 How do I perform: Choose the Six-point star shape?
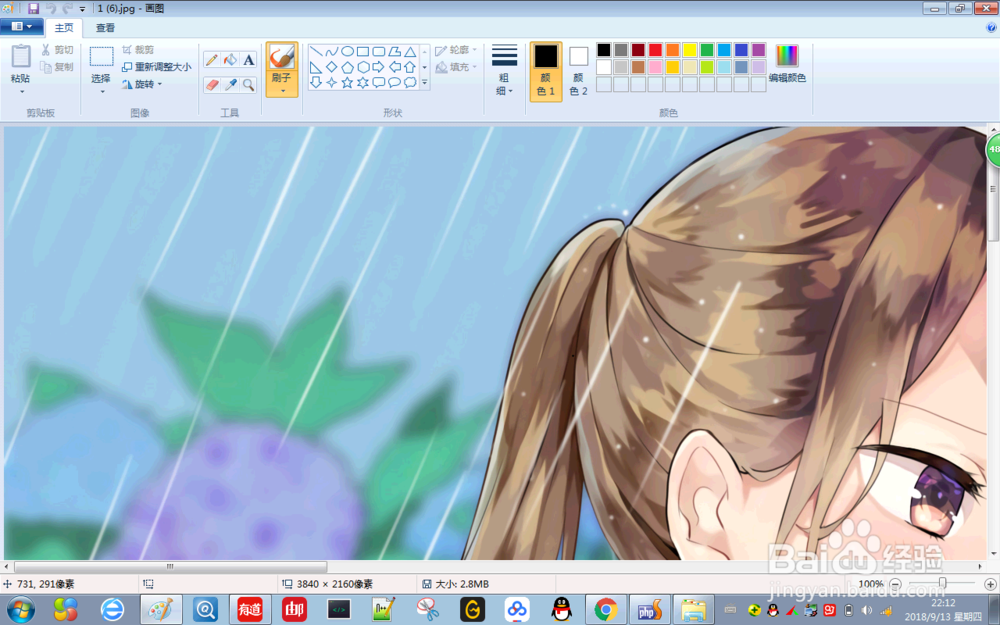363,82
